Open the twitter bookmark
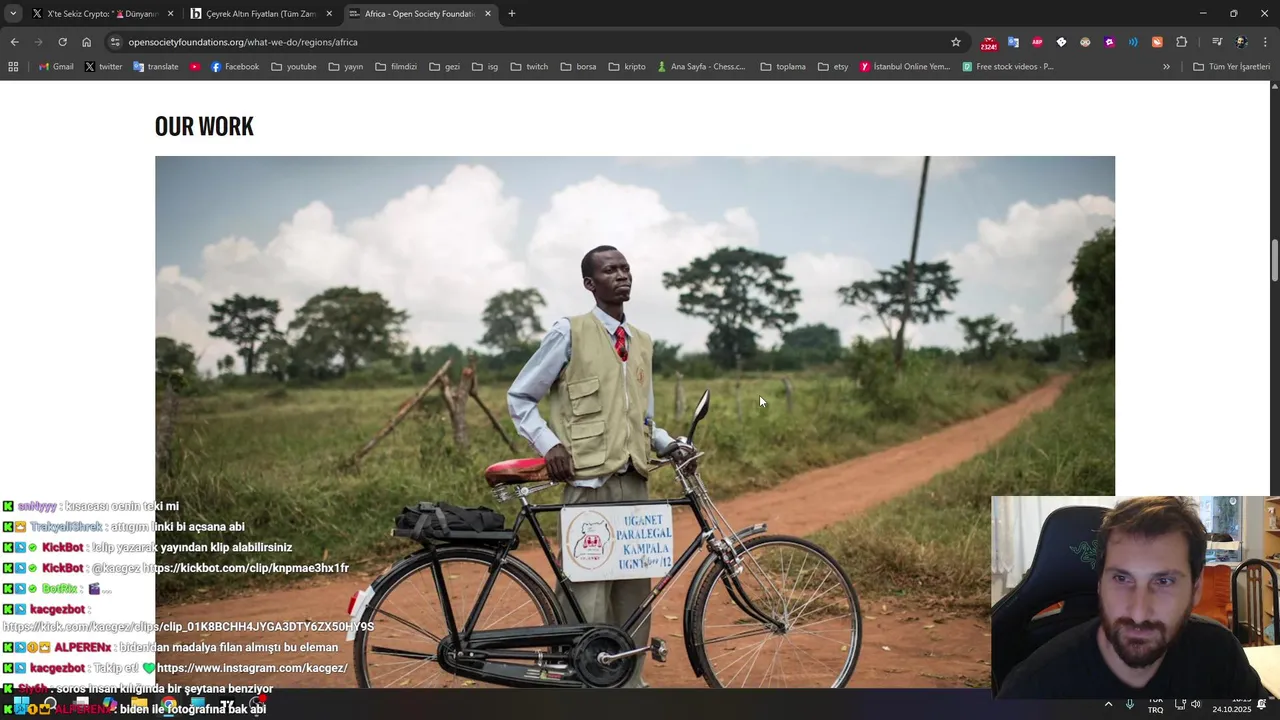Screen dimensions: 1280x720 pyautogui.click(x=104, y=67)
